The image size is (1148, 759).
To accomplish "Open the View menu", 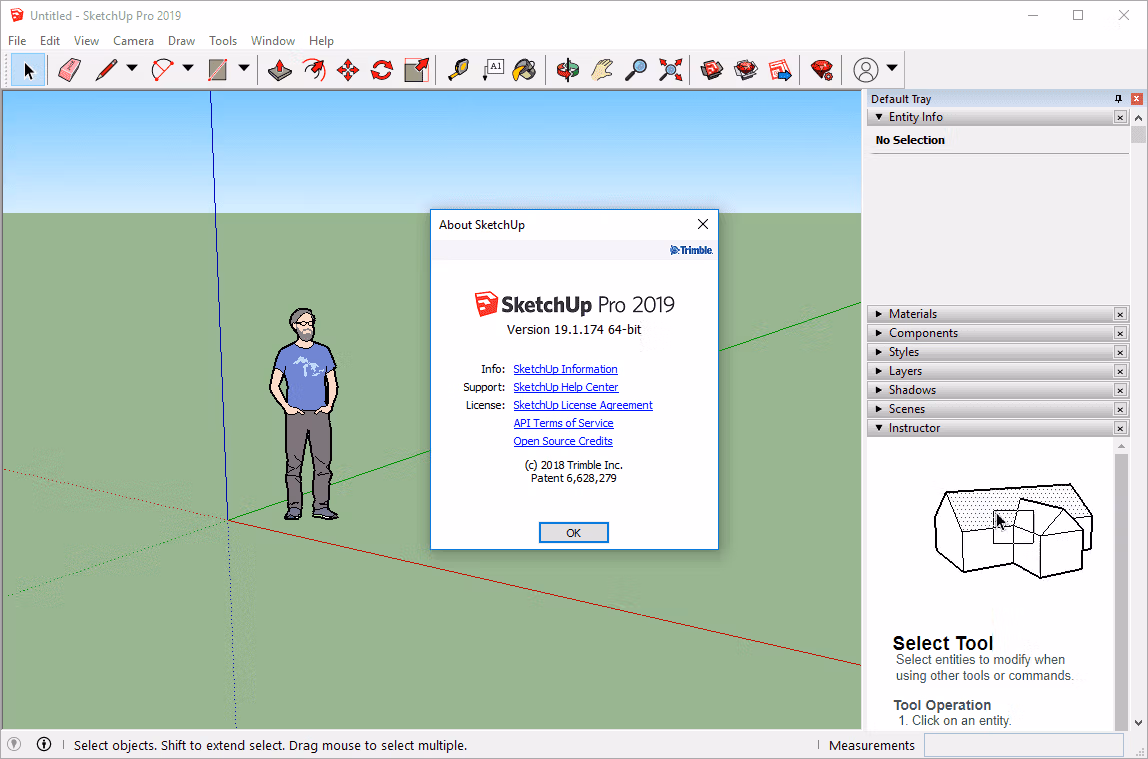I will (x=86, y=41).
